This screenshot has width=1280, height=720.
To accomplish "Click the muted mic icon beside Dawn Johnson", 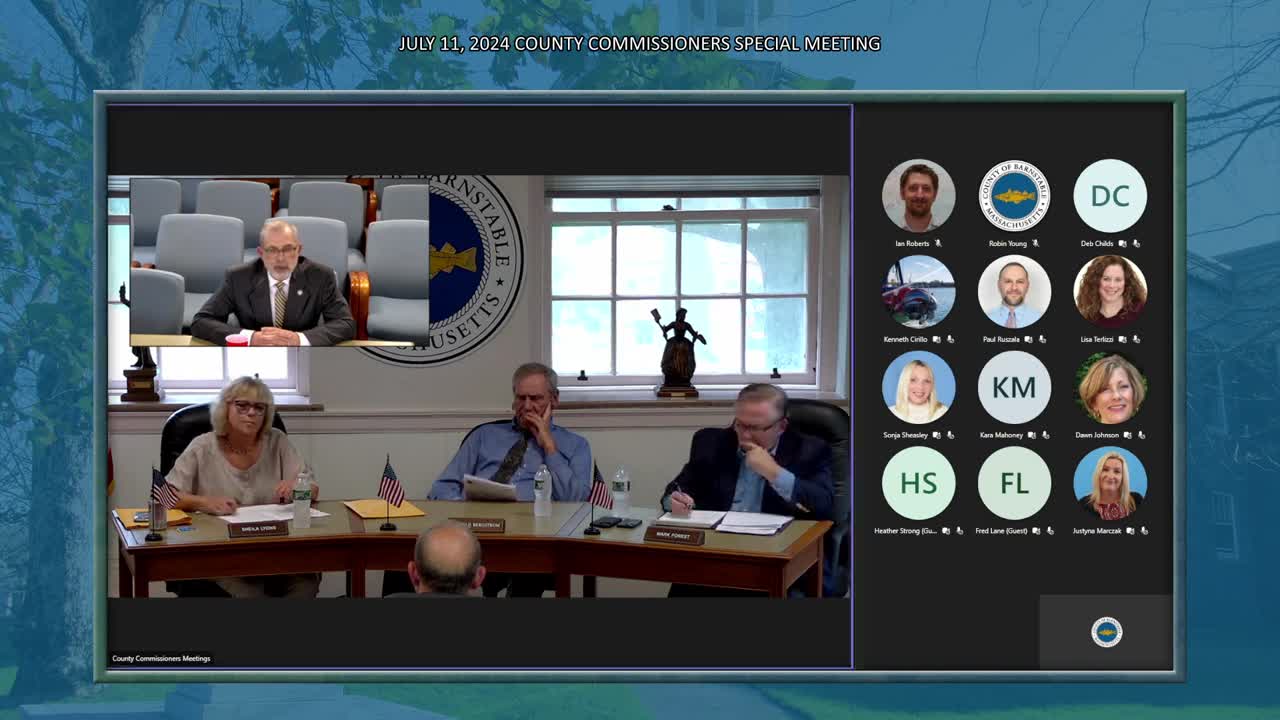I will point(1142,435).
